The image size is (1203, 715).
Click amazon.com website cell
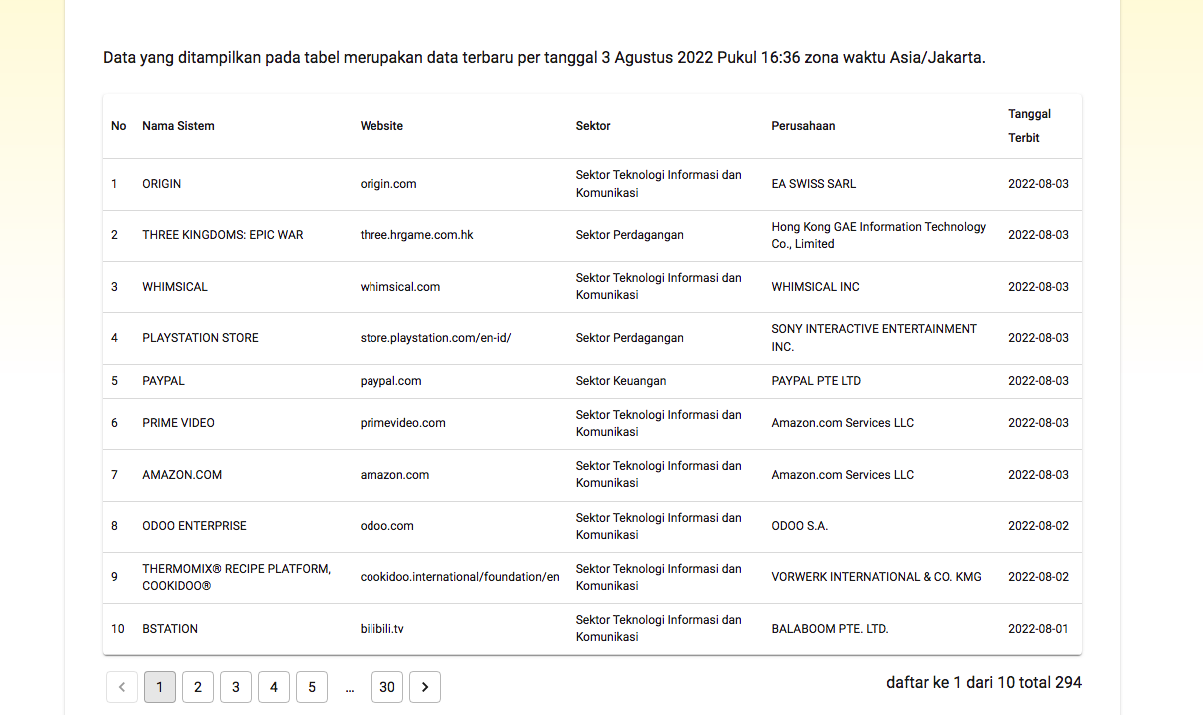395,475
